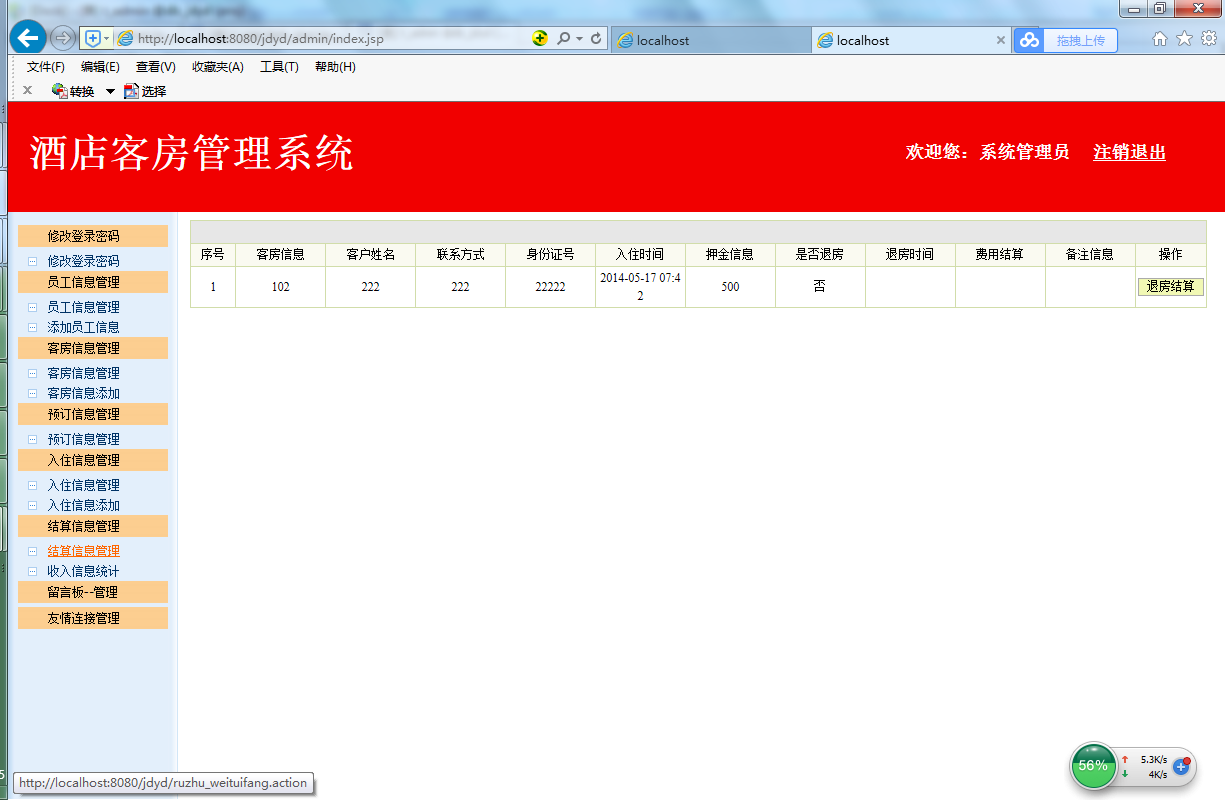Open the 入住信息添加 sidebar link
The image size is (1225, 800).
(x=83, y=505)
